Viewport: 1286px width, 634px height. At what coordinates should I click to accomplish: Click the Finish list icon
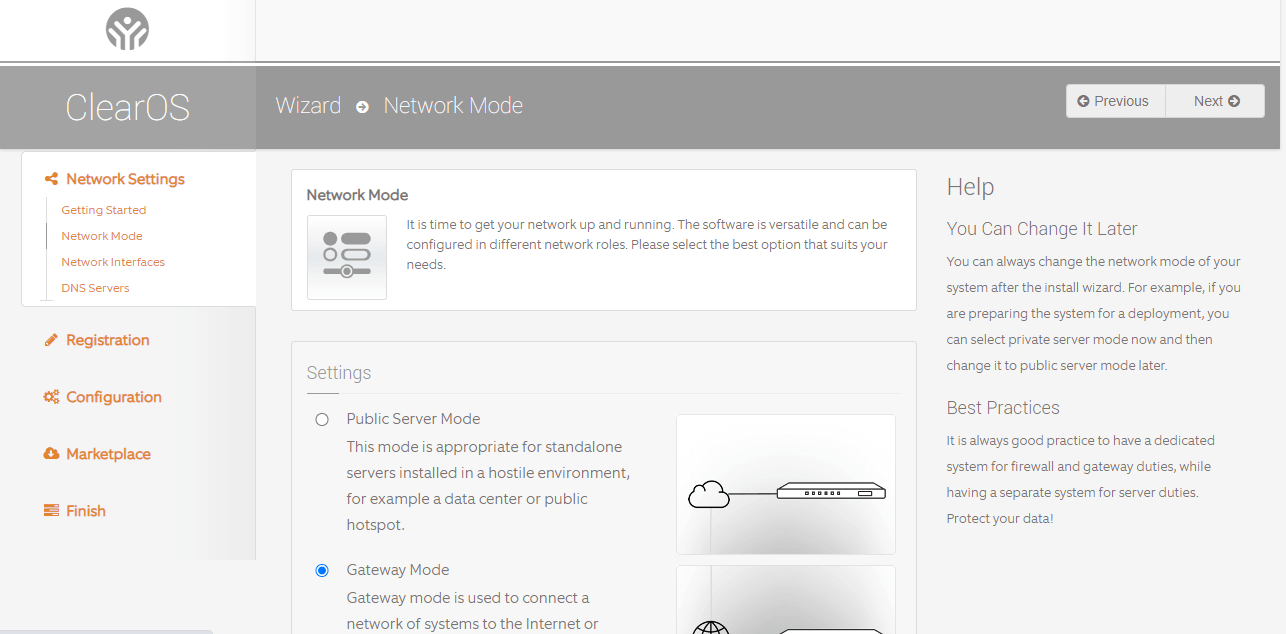[50, 510]
